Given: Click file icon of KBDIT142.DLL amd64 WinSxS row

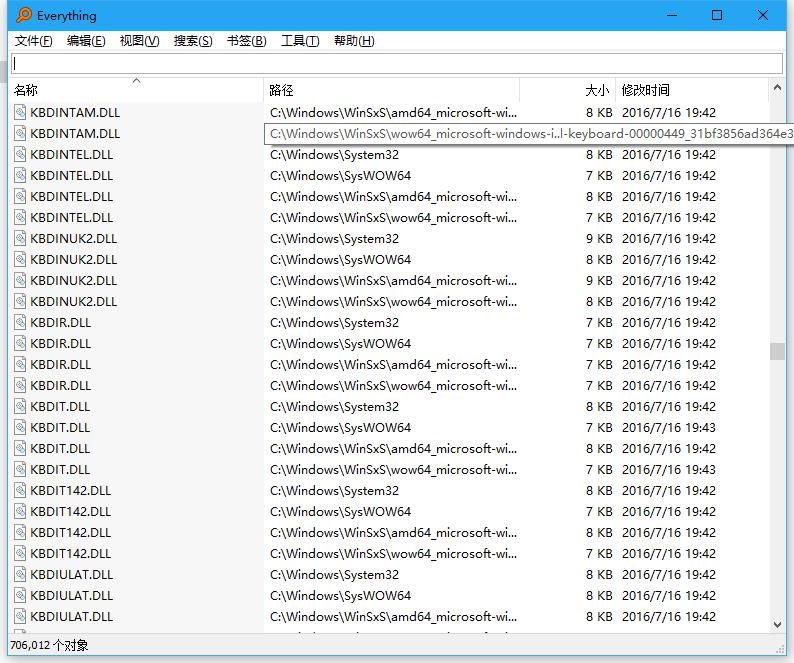Looking at the screenshot, I should [20, 533].
